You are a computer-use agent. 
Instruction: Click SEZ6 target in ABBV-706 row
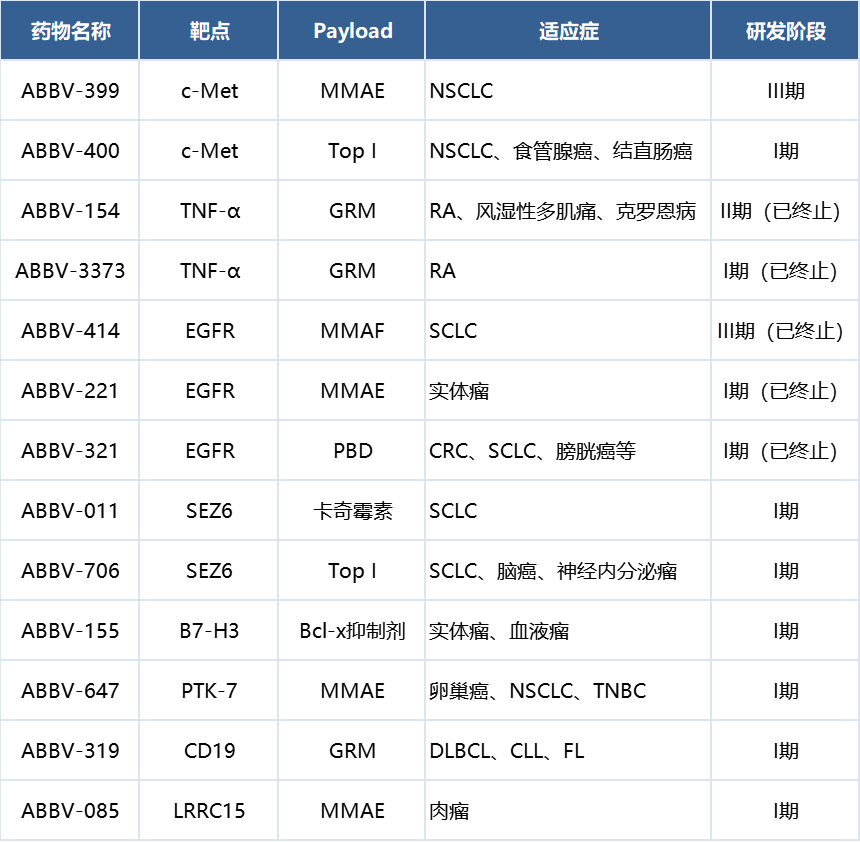(x=209, y=570)
